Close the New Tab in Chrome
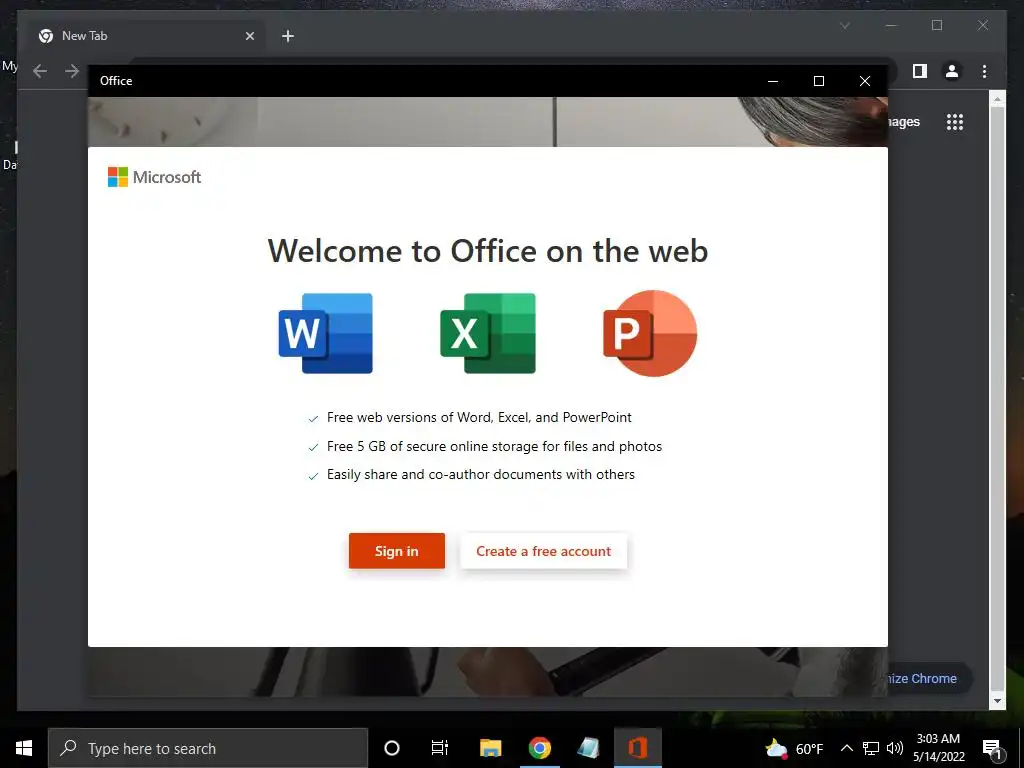1024x768 pixels. pyautogui.click(x=249, y=36)
